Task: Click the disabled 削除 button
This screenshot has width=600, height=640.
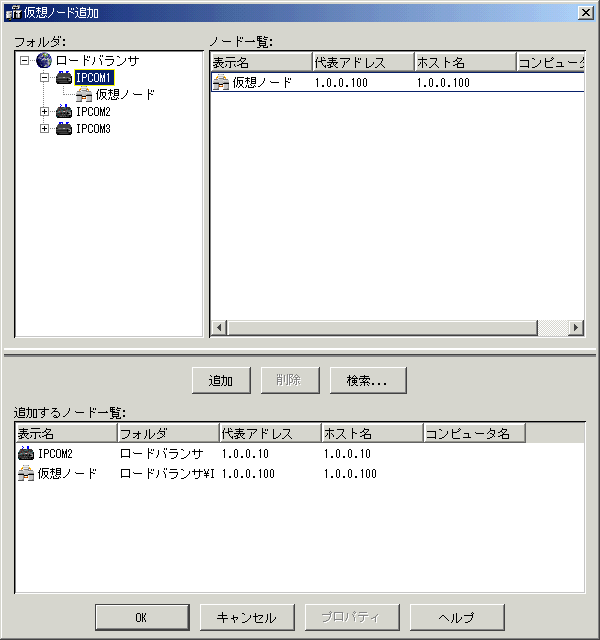Action: 290,380
